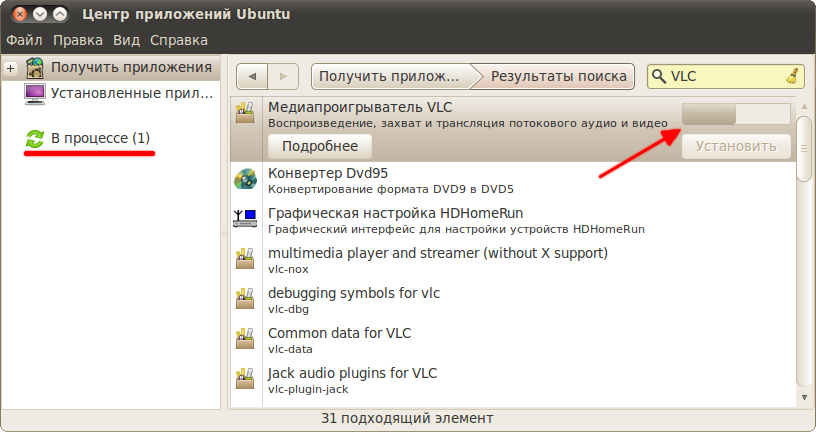
Task: Open the Файл menu
Action: pos(24,40)
